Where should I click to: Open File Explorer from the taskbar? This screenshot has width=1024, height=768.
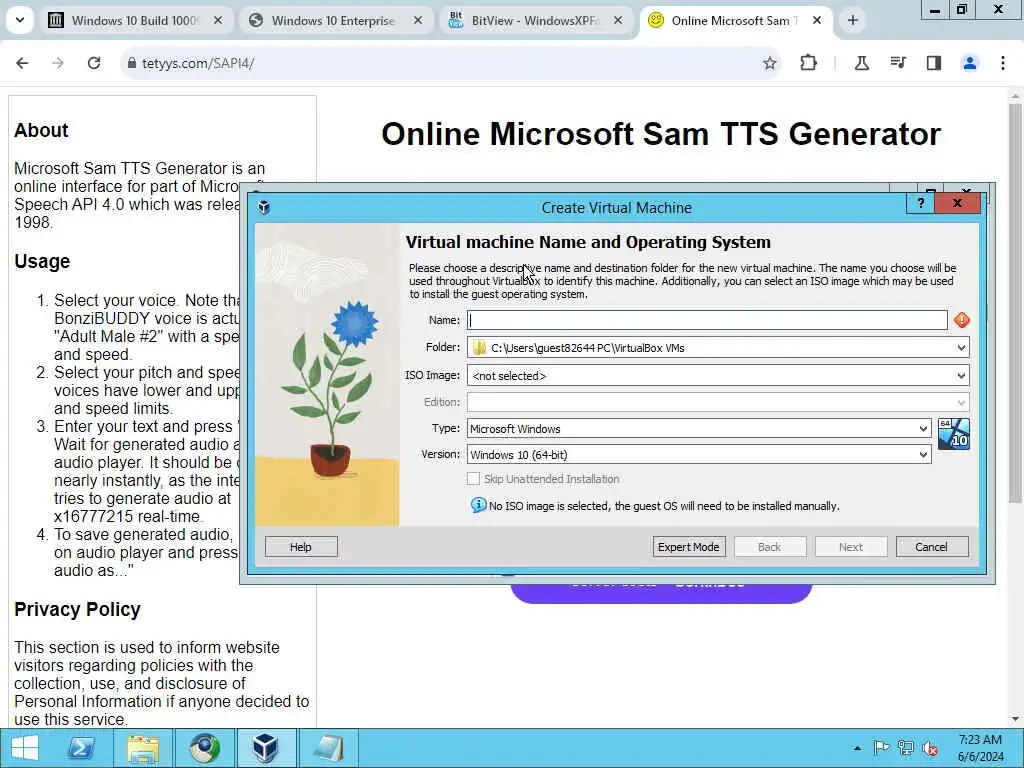click(143, 748)
